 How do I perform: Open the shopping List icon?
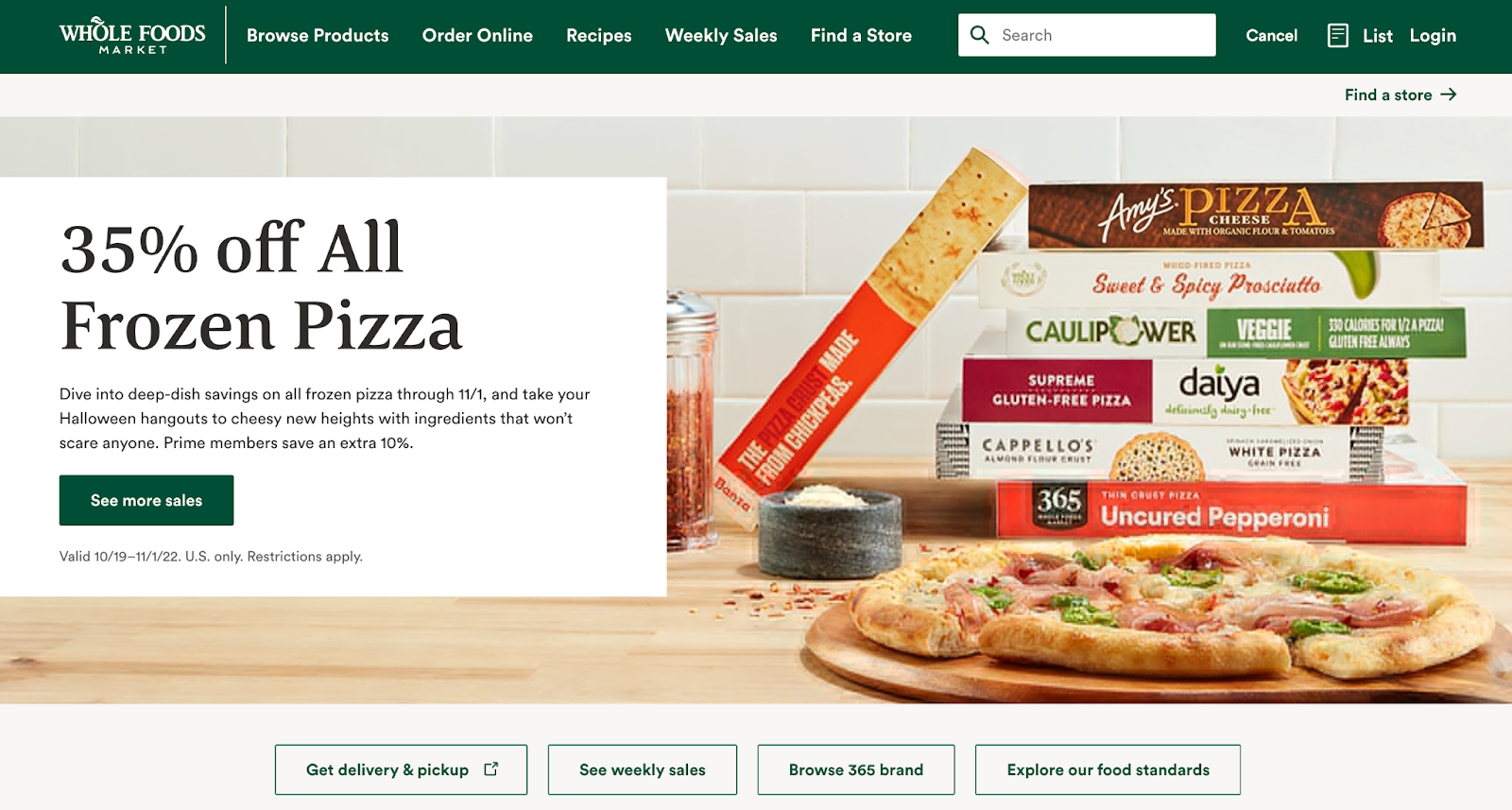1337,36
